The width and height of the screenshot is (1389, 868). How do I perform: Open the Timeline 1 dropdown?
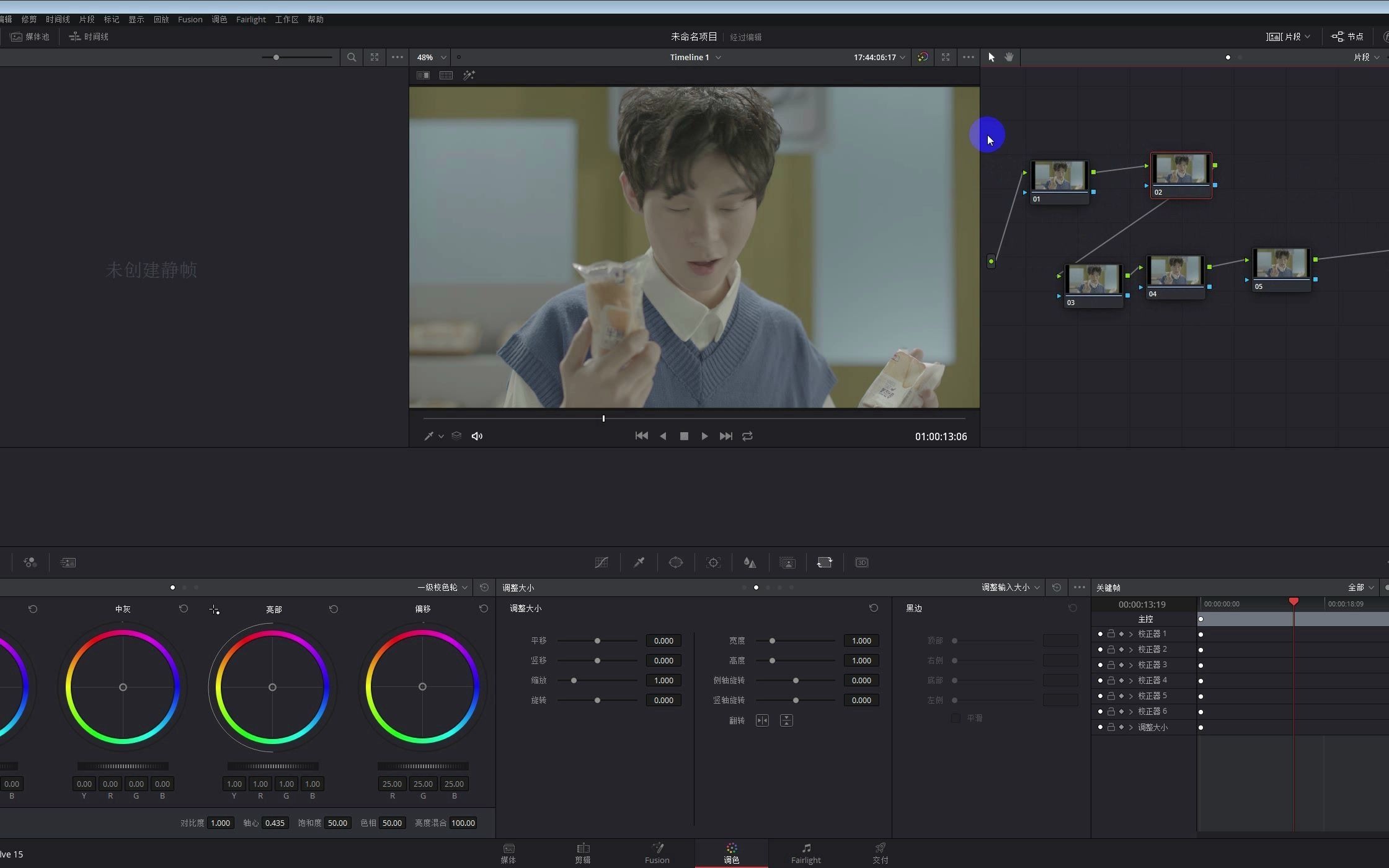tap(695, 57)
